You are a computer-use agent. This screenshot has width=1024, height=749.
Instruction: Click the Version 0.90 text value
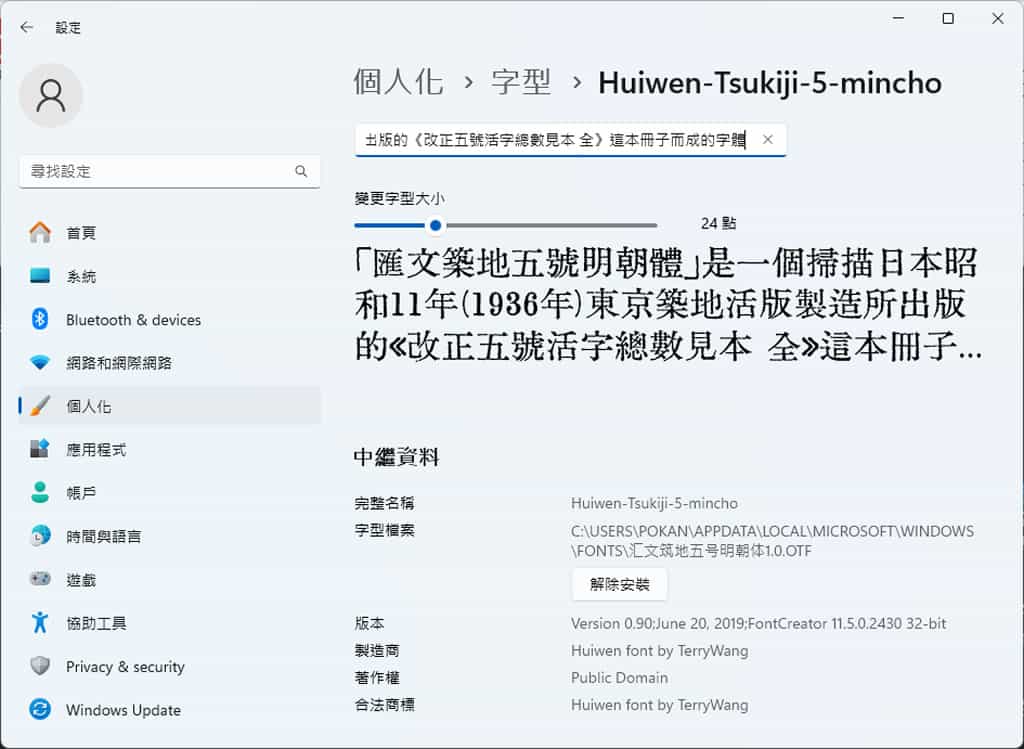coord(758,623)
